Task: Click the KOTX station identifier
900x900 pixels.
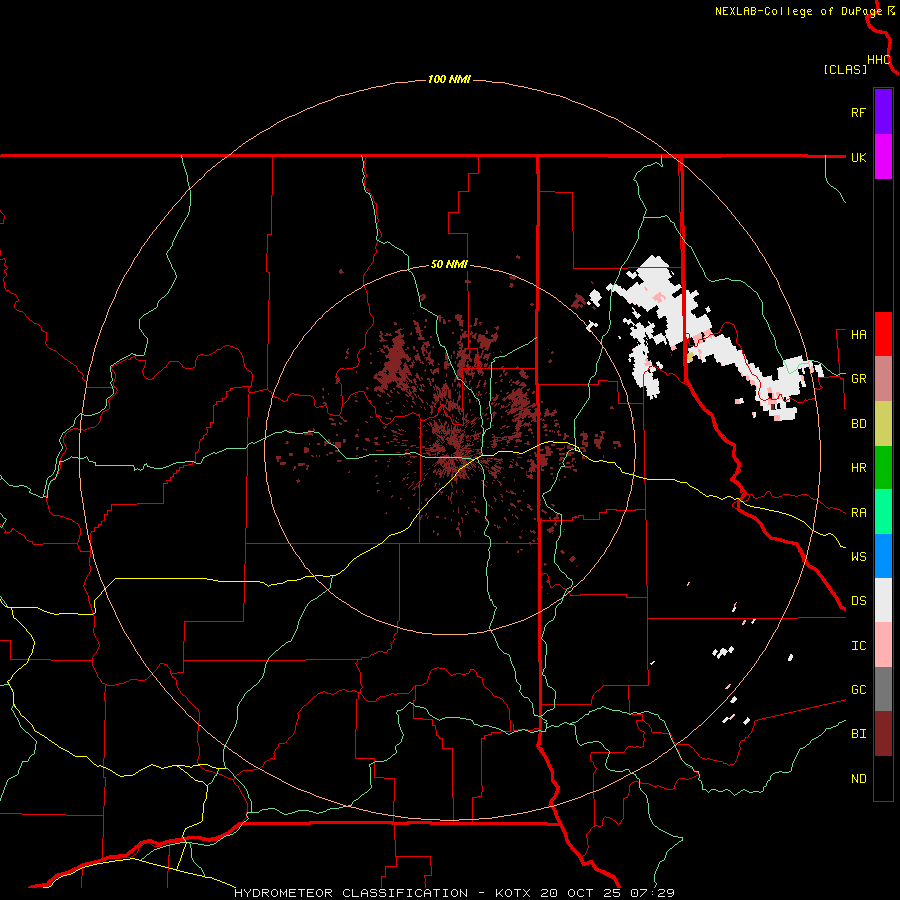Action: coord(515,893)
